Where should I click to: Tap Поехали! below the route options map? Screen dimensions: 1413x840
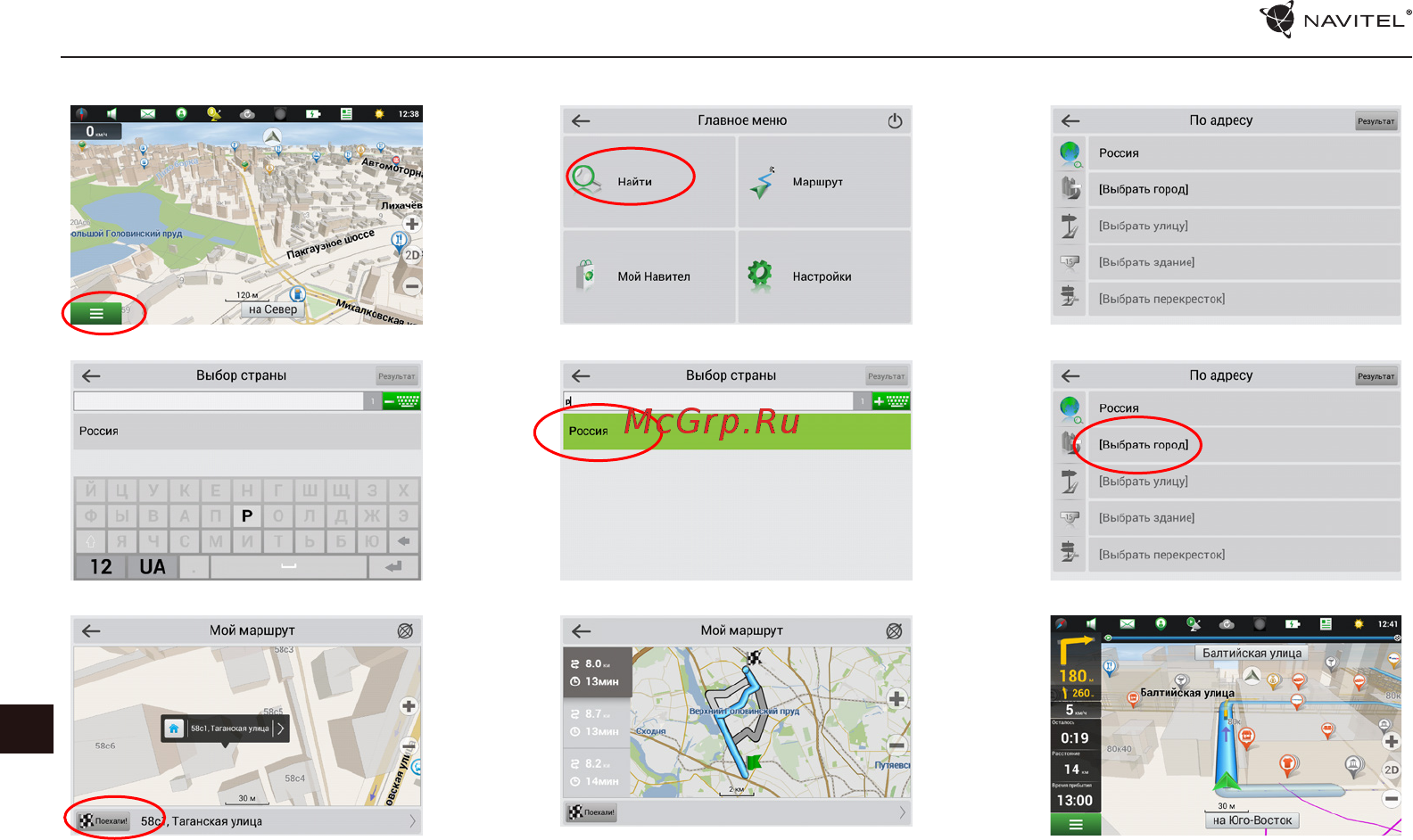coord(592,812)
